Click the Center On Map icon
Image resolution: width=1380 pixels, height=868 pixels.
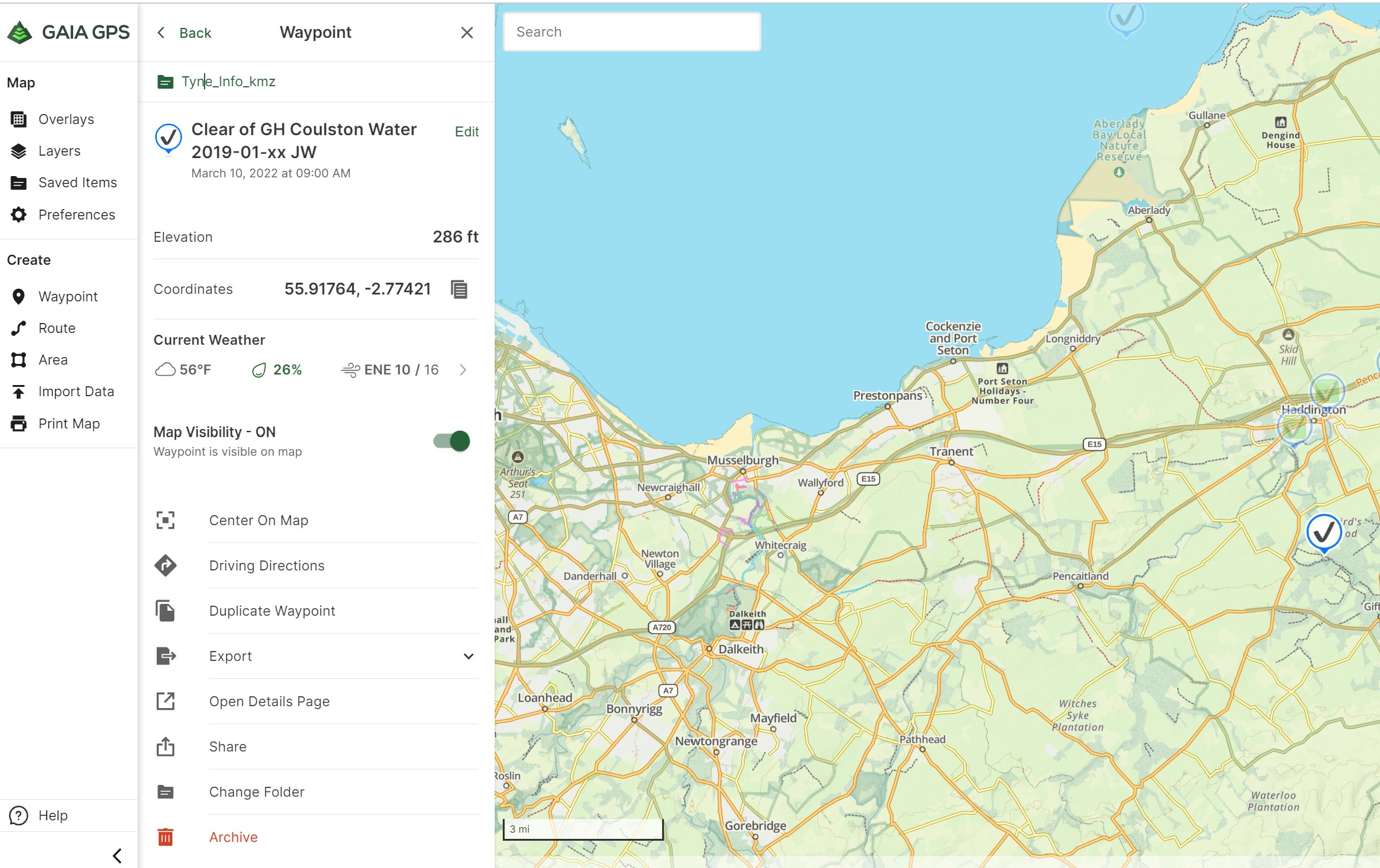pos(166,520)
